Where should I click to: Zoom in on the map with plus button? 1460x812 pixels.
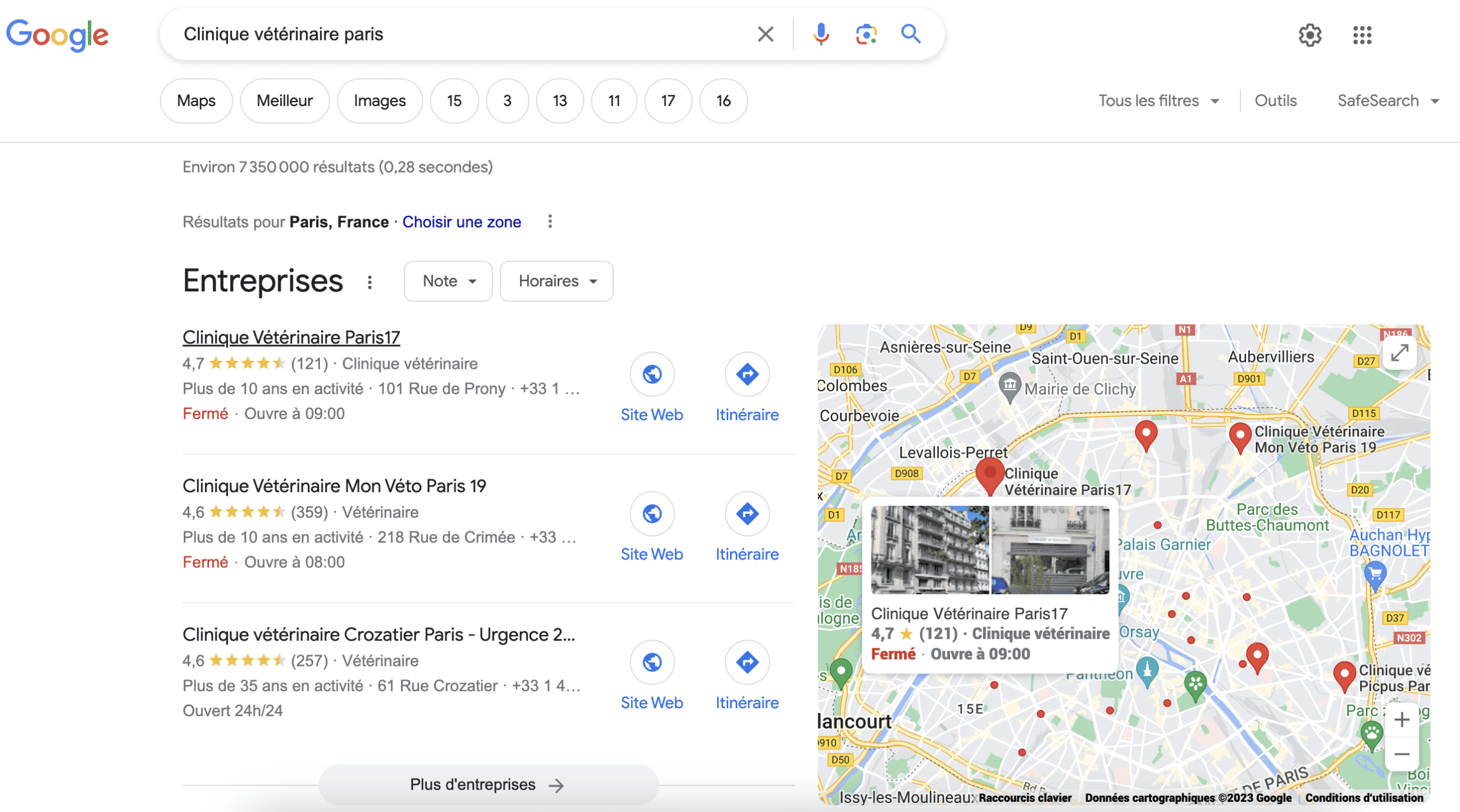coord(1402,720)
